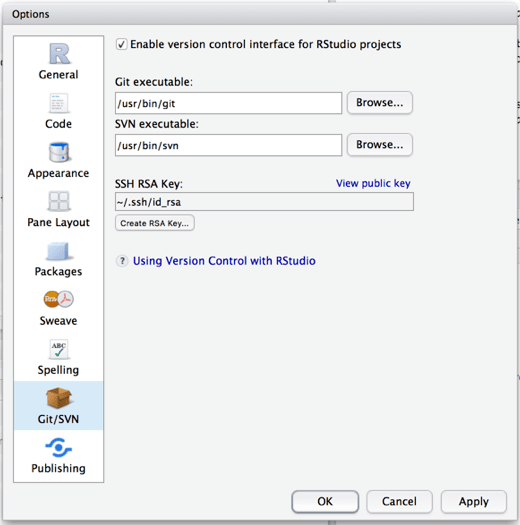Open Appearance via paint bucket icon
Screen dimensions: 520x525
(x=59, y=152)
